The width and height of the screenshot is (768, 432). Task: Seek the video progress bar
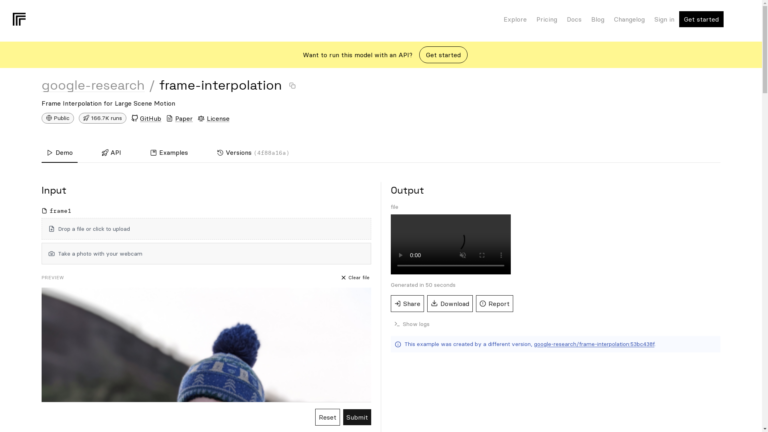[451, 265]
